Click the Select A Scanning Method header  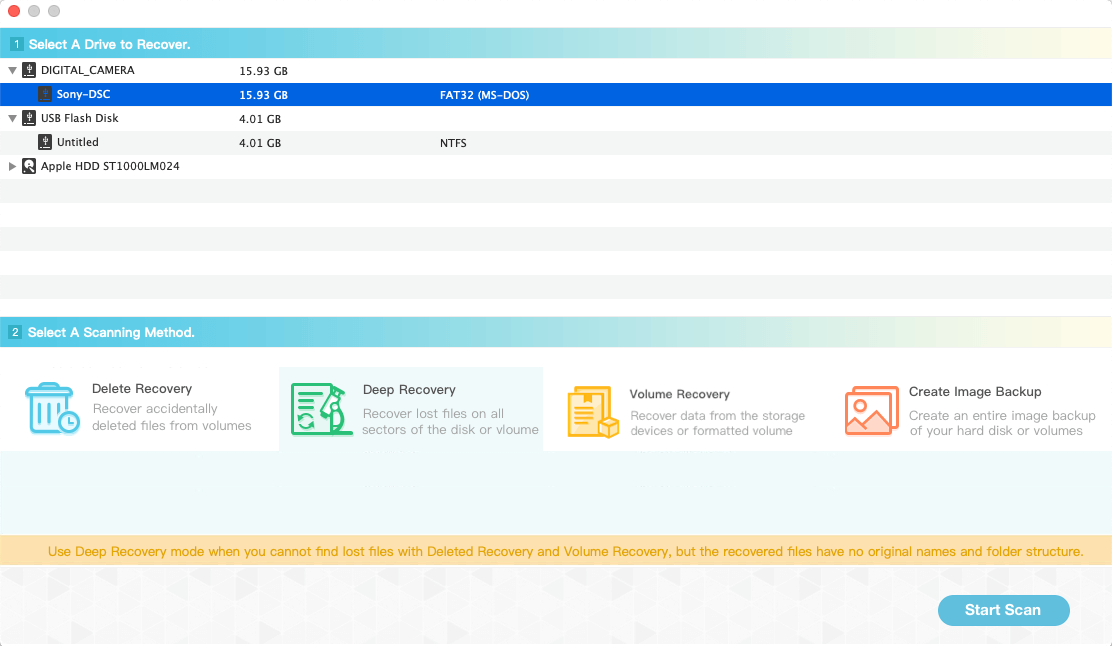click(111, 333)
